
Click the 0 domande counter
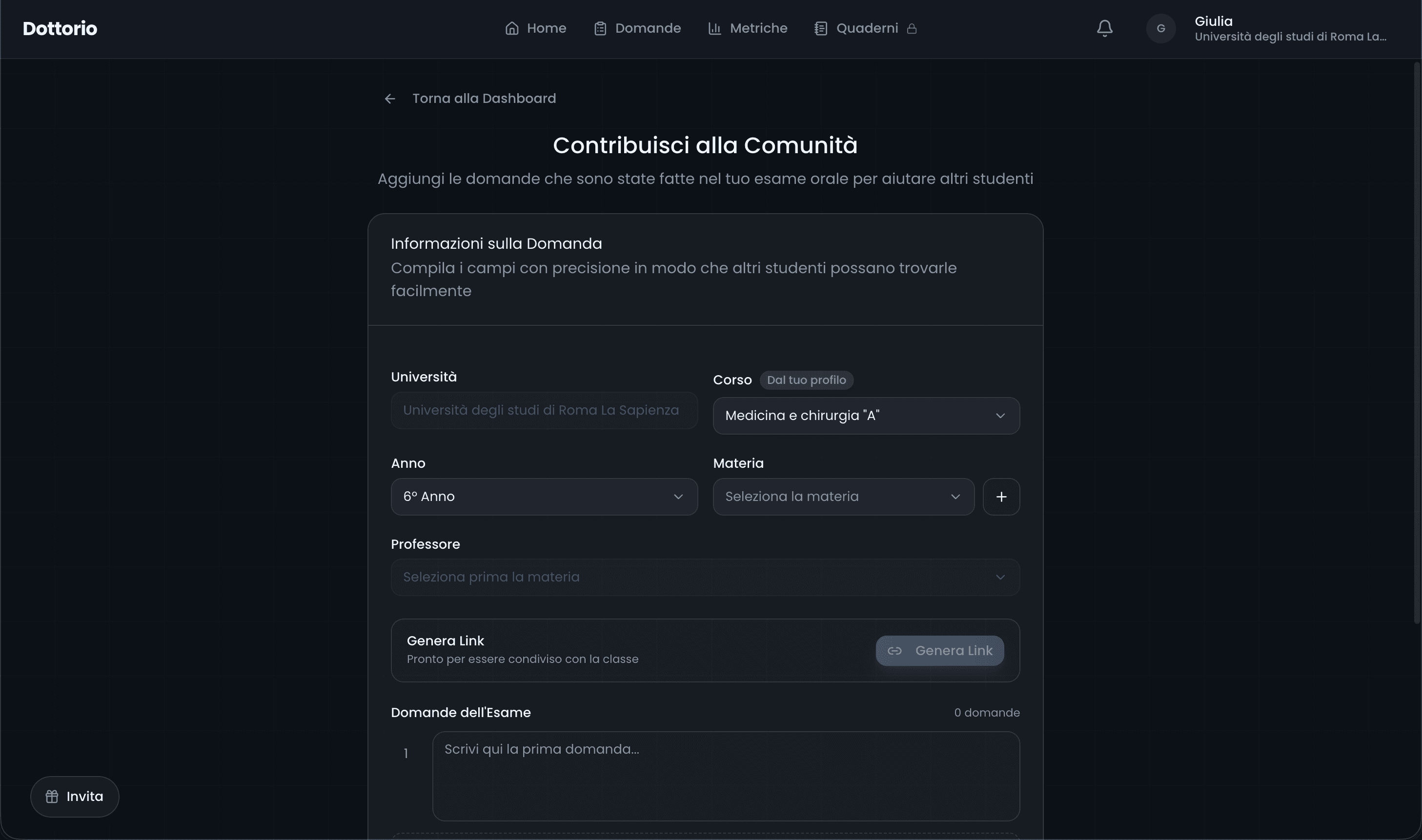tap(987, 713)
